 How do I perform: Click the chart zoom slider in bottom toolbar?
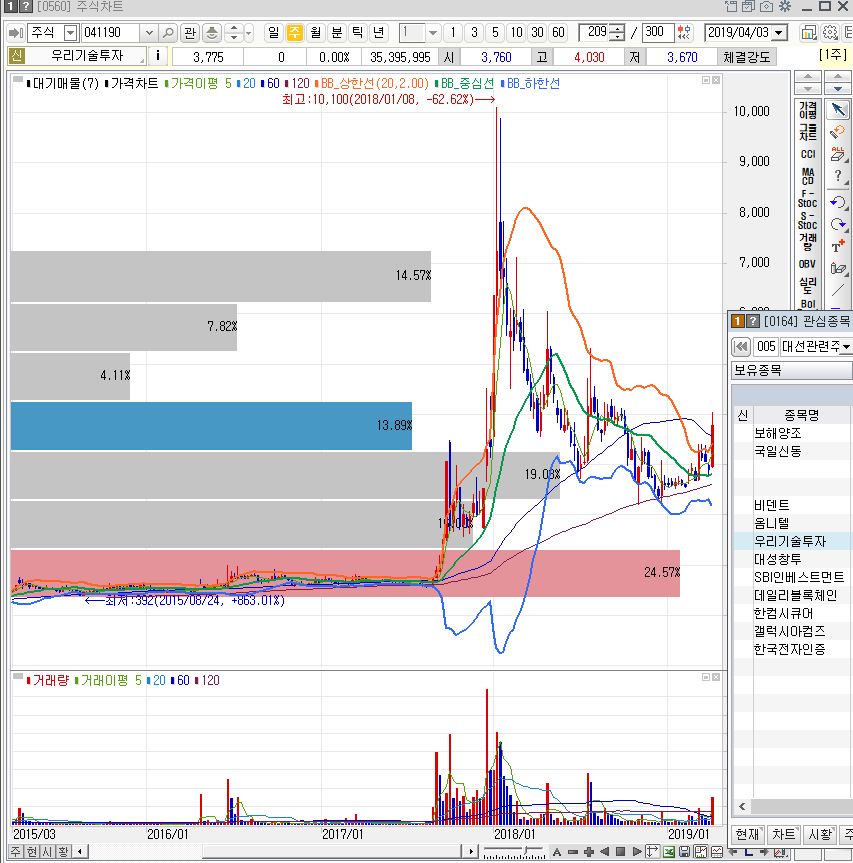click(514, 852)
